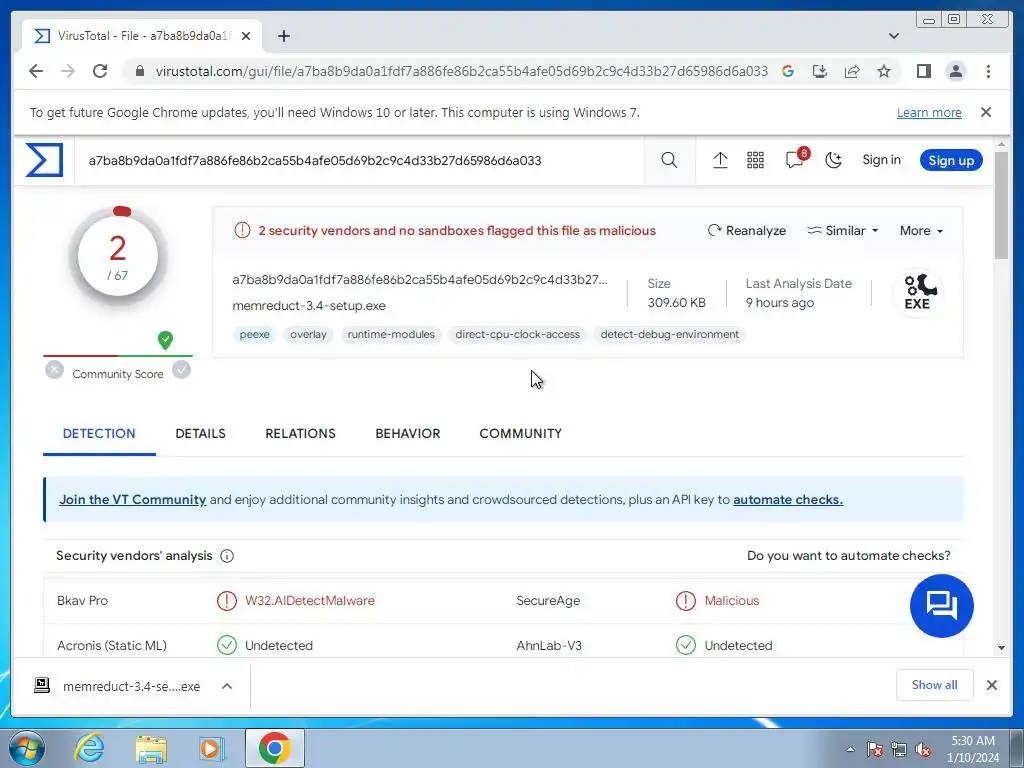
Task: Open the notifications comment icon
Action: click(x=795, y=159)
